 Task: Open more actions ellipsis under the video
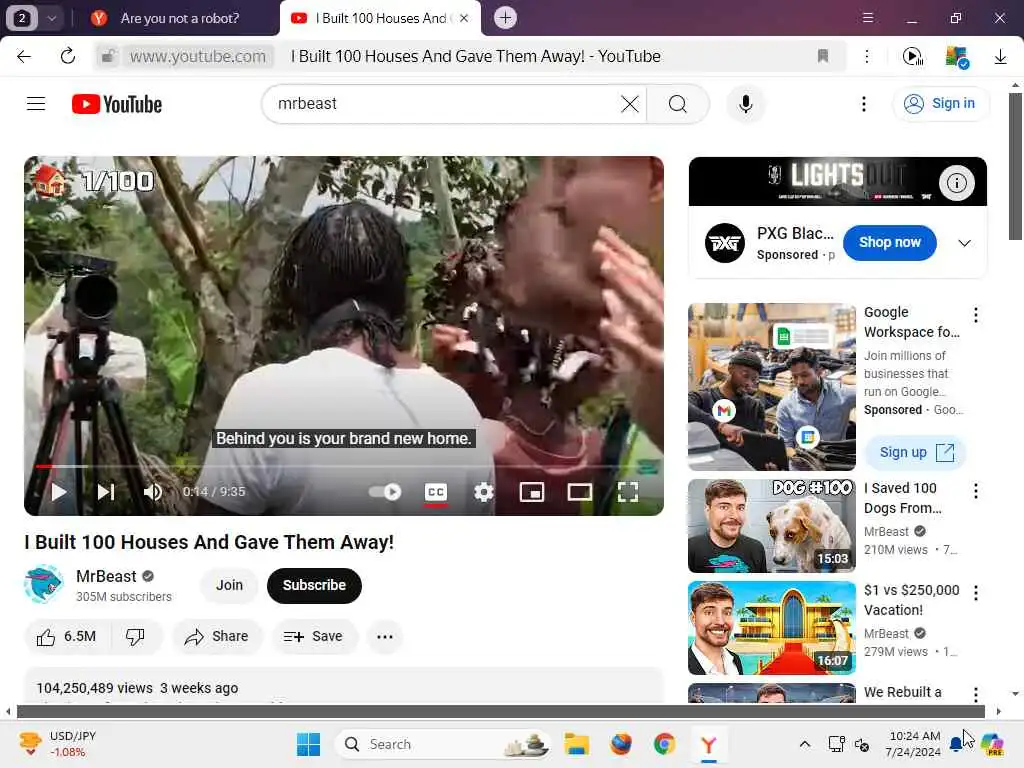click(x=385, y=637)
